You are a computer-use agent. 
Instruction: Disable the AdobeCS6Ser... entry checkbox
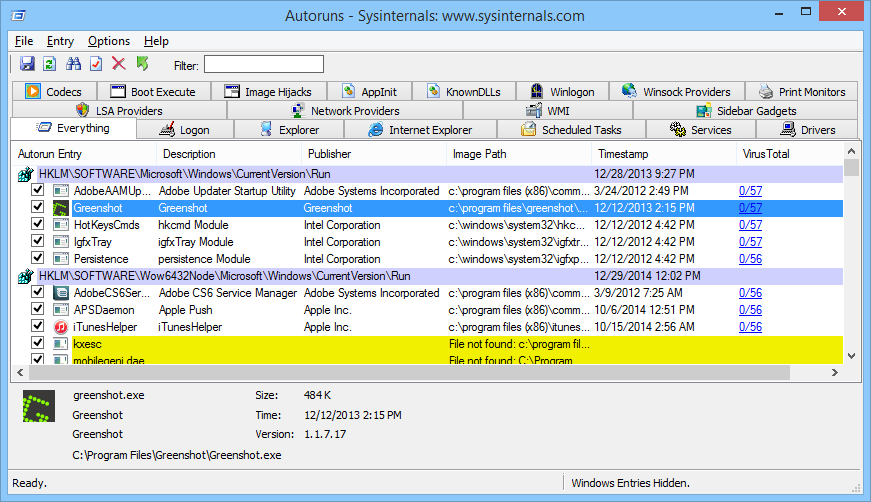pos(37,292)
